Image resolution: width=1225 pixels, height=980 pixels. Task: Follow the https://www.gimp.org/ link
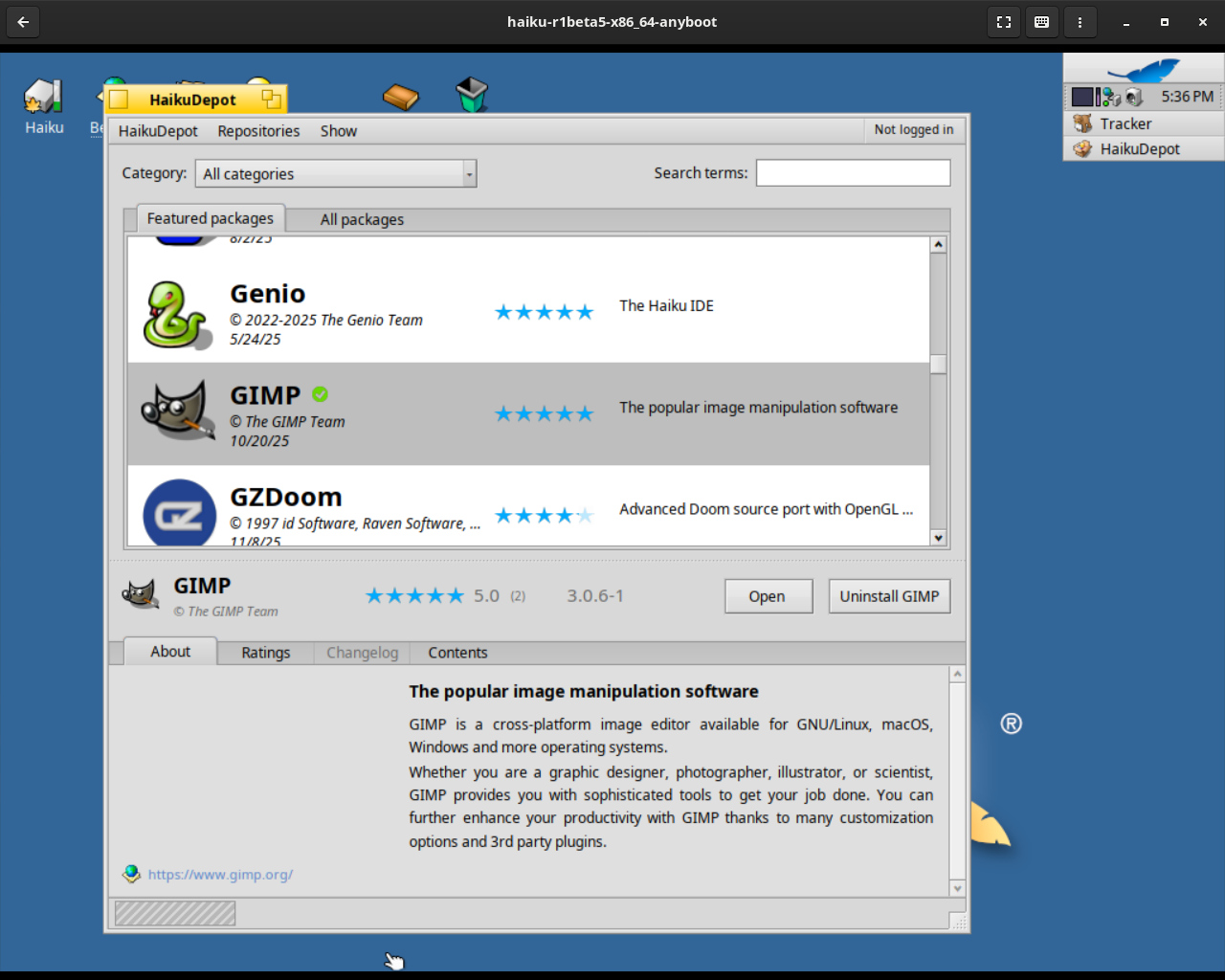tap(219, 874)
